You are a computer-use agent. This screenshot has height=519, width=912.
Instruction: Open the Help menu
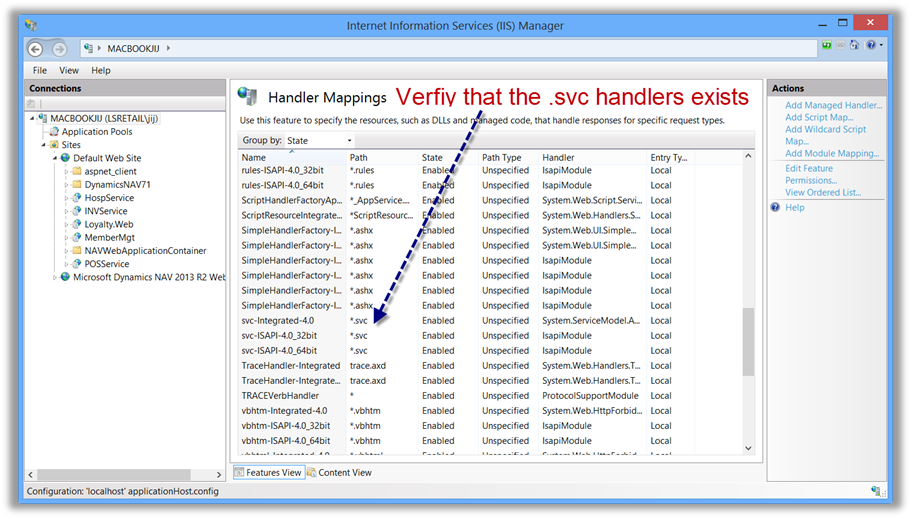pyautogui.click(x=101, y=70)
